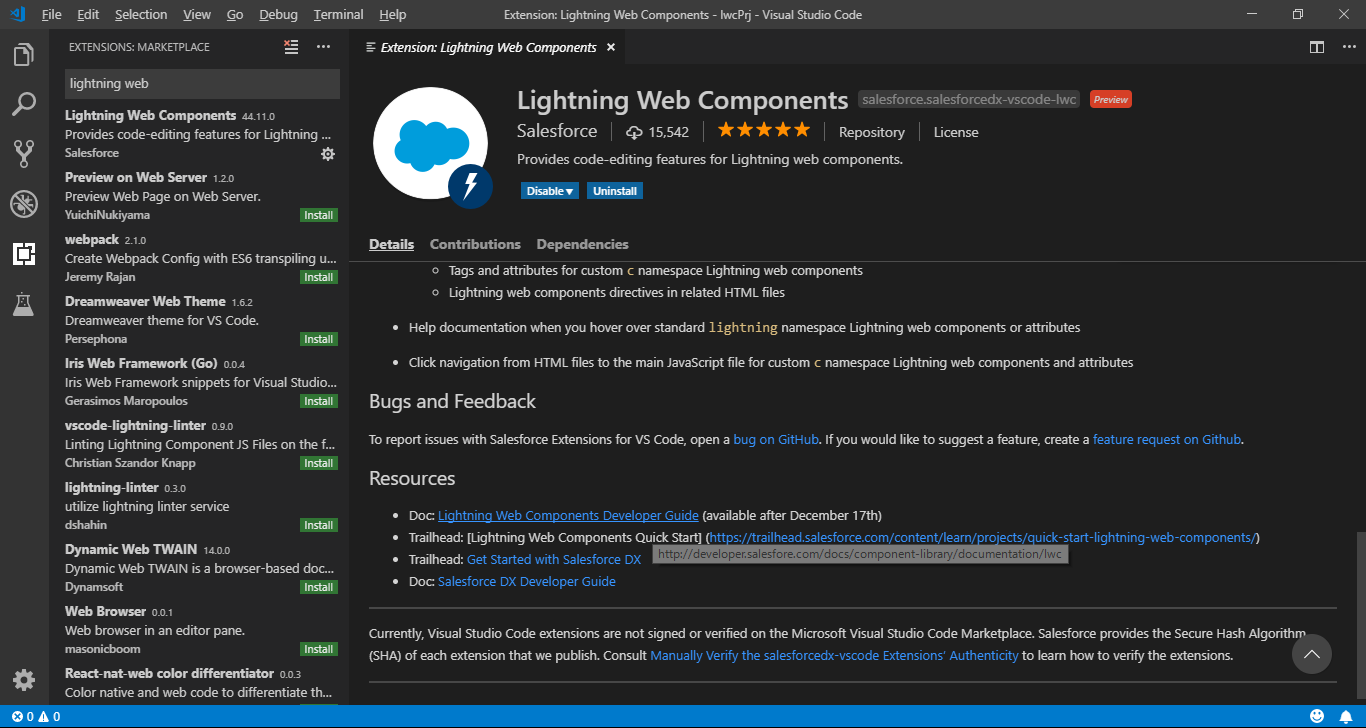
Task: Open the feature request on Github link
Action: [1167, 439]
